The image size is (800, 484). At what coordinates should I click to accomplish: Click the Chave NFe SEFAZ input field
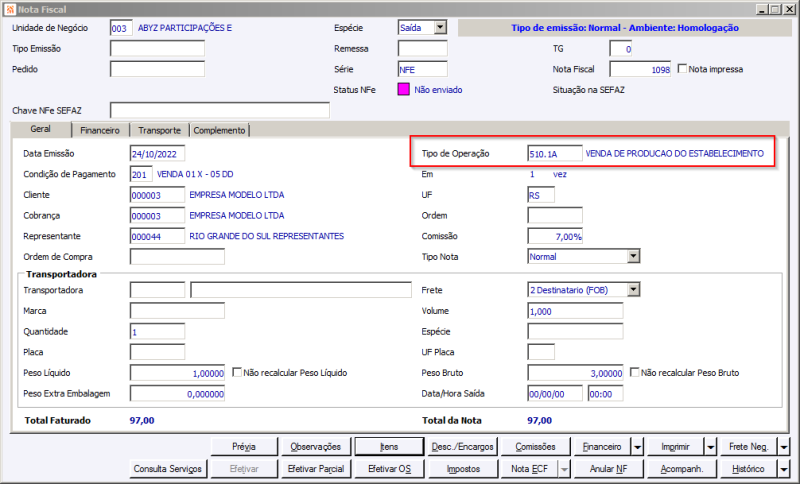point(220,110)
